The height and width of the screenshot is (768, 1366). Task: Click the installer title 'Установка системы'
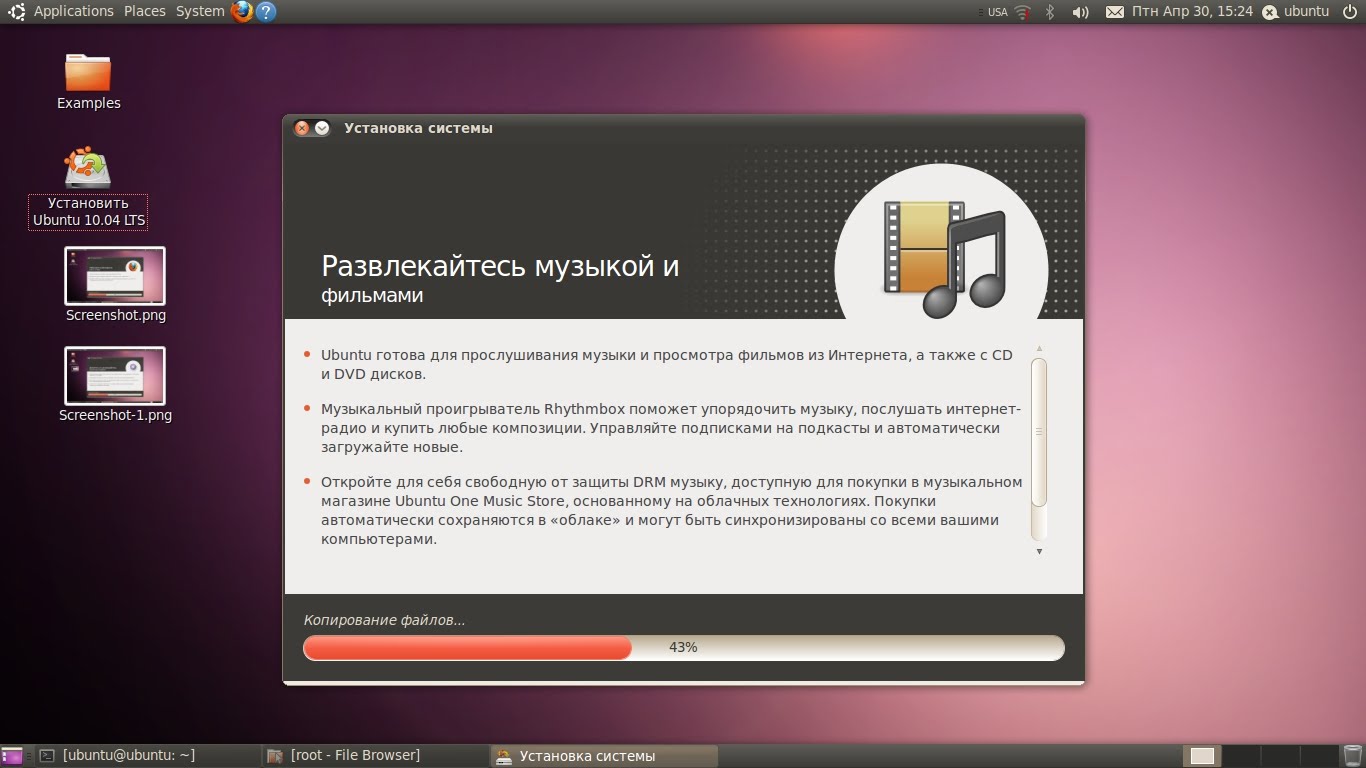(x=418, y=128)
